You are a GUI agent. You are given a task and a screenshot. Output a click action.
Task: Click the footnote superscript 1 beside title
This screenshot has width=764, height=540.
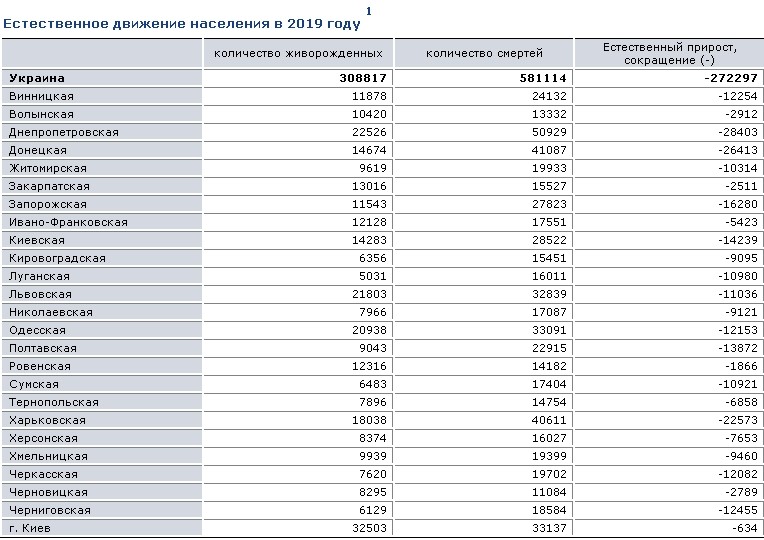tap(369, 11)
